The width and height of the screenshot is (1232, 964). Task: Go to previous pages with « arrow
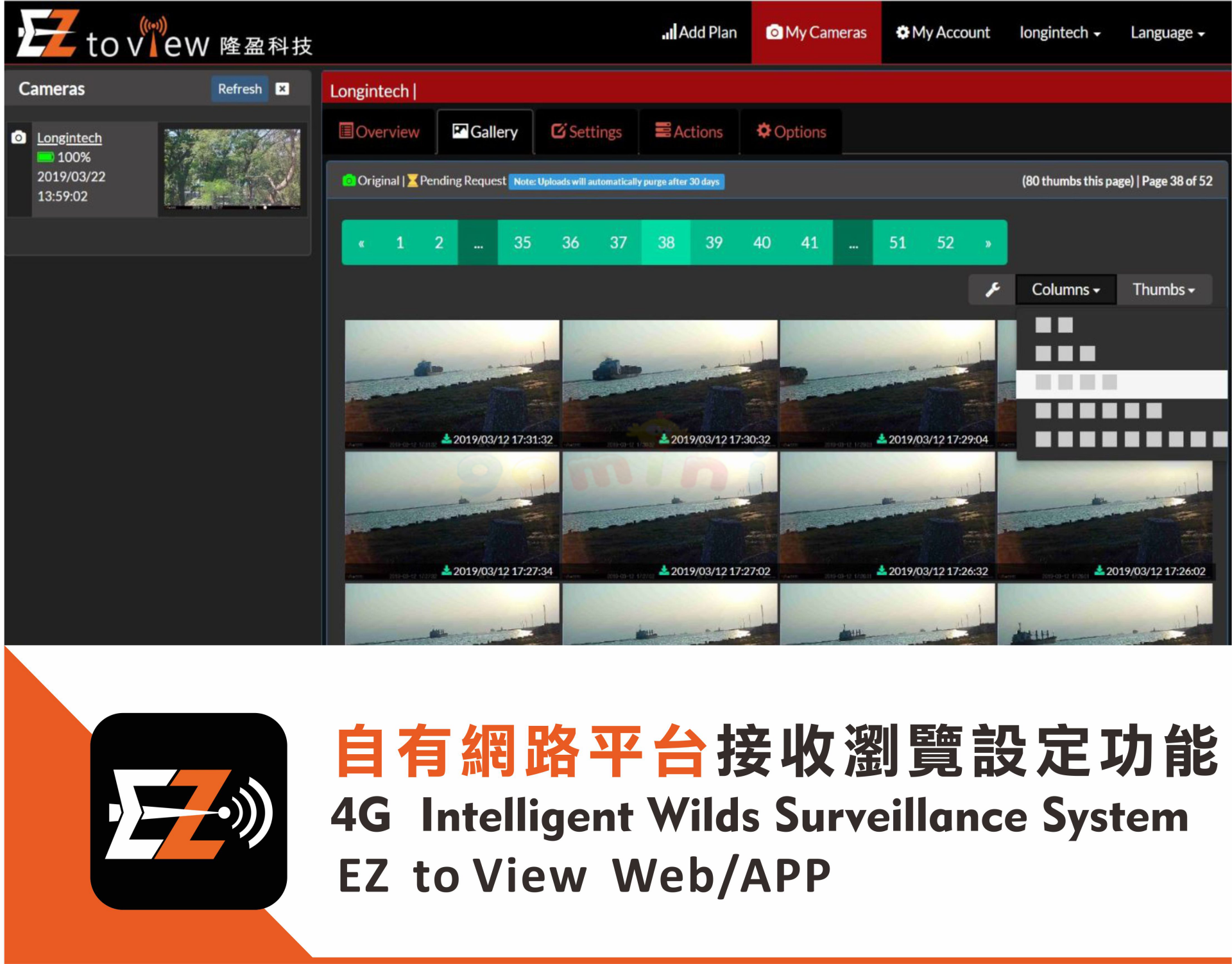point(361,243)
